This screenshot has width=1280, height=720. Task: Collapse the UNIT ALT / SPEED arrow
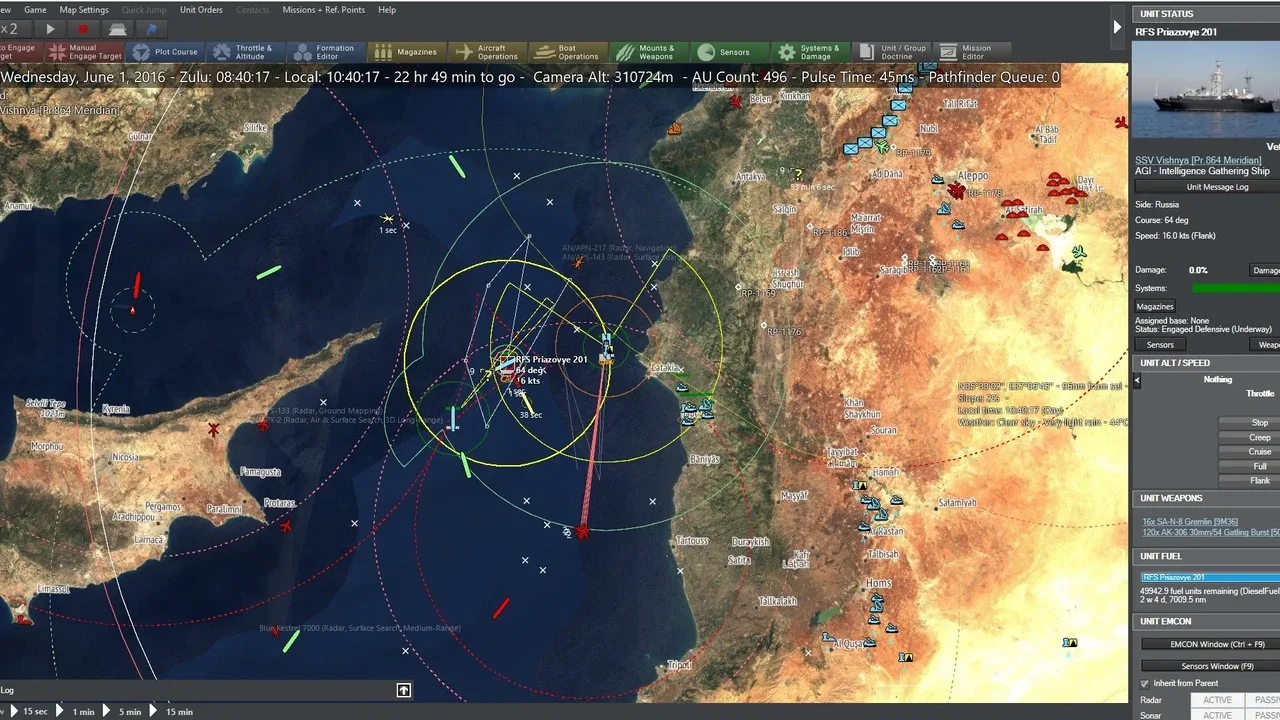pos(1137,381)
